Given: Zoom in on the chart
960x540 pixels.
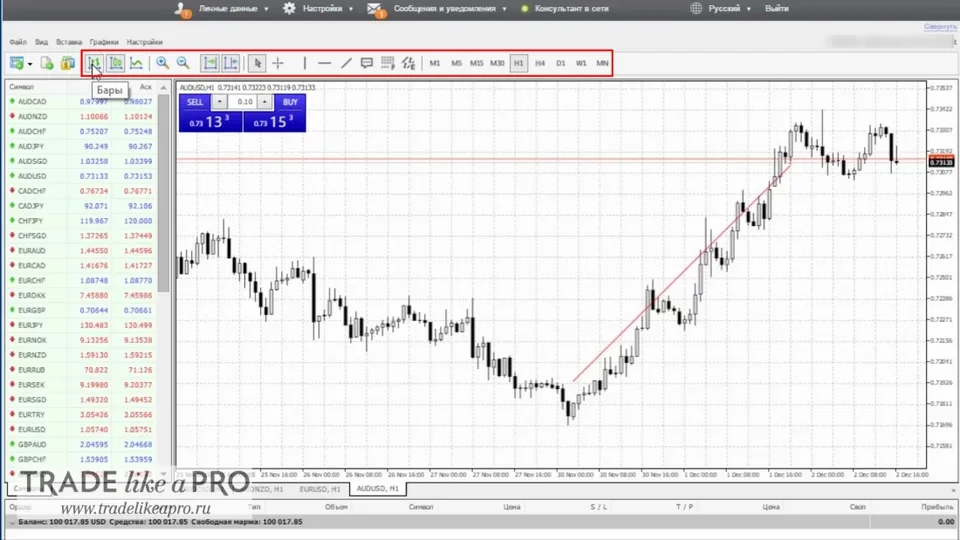Looking at the screenshot, I should (162, 63).
